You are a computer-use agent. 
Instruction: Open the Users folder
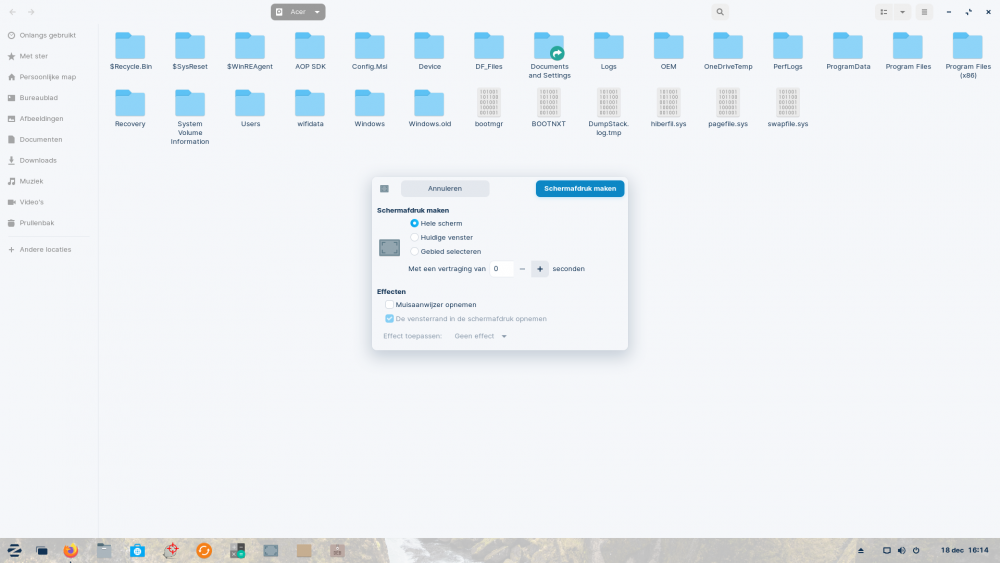coord(250,108)
